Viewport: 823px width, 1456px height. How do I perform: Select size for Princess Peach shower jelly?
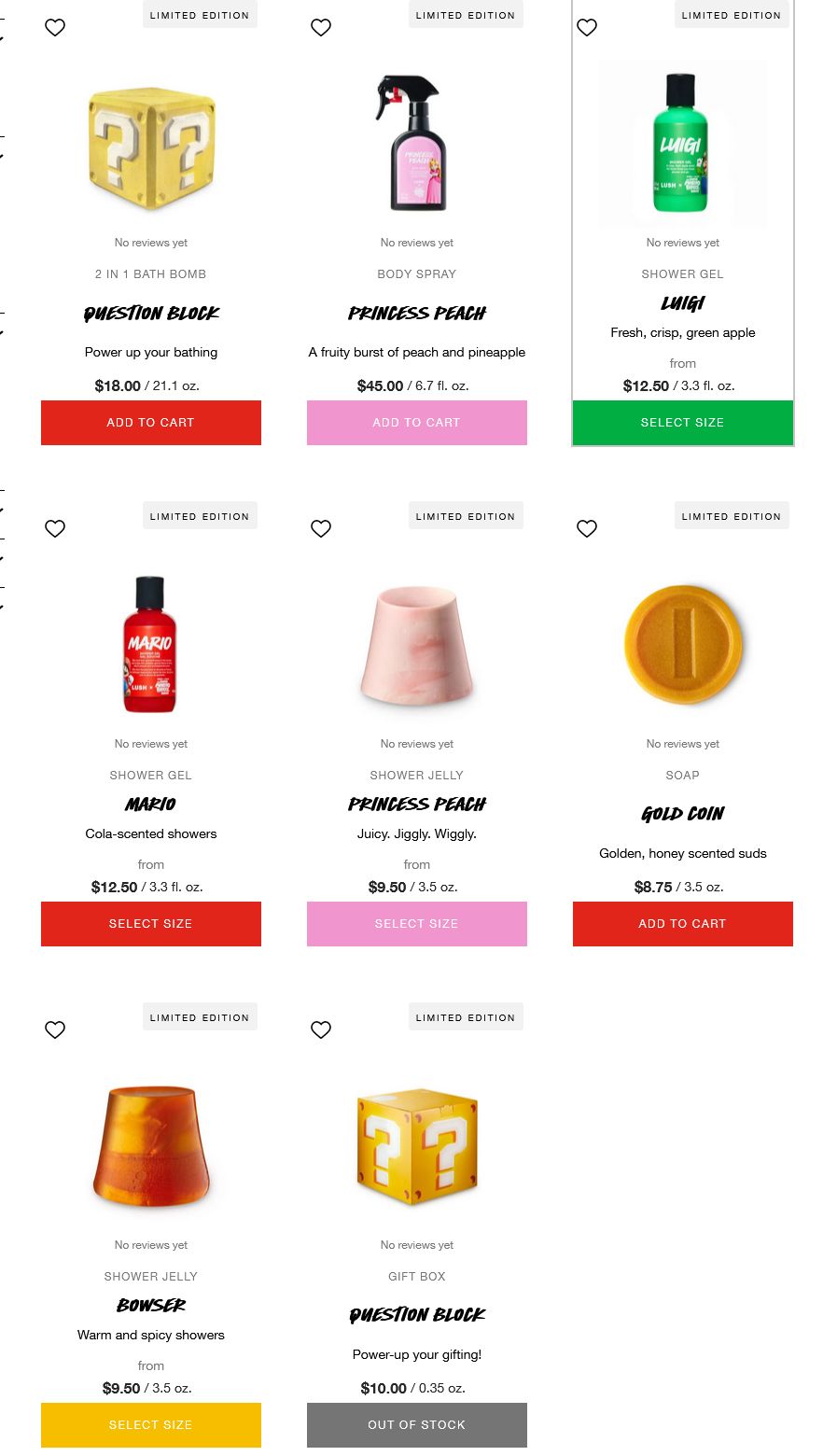pyautogui.click(x=417, y=924)
